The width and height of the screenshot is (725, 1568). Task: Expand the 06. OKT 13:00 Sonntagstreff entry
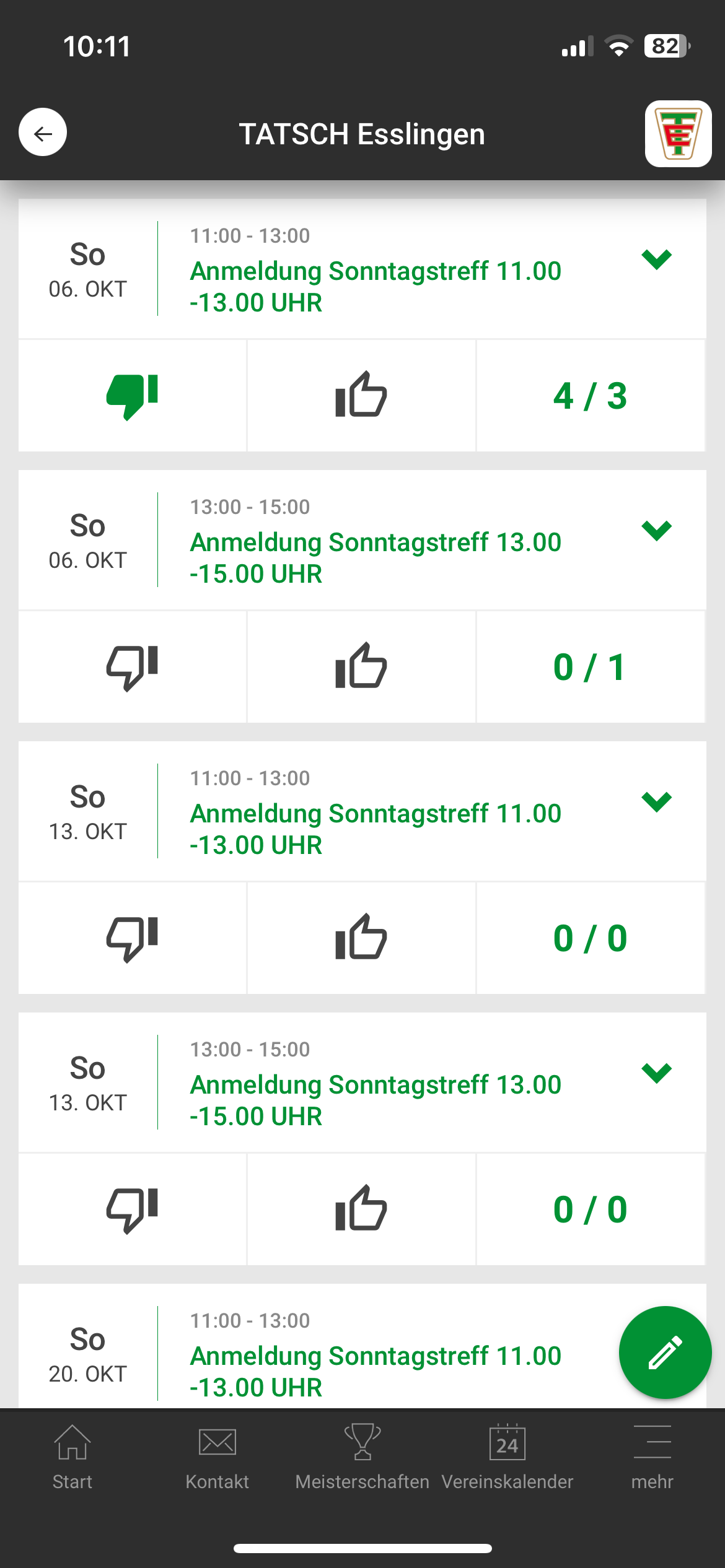[656, 530]
